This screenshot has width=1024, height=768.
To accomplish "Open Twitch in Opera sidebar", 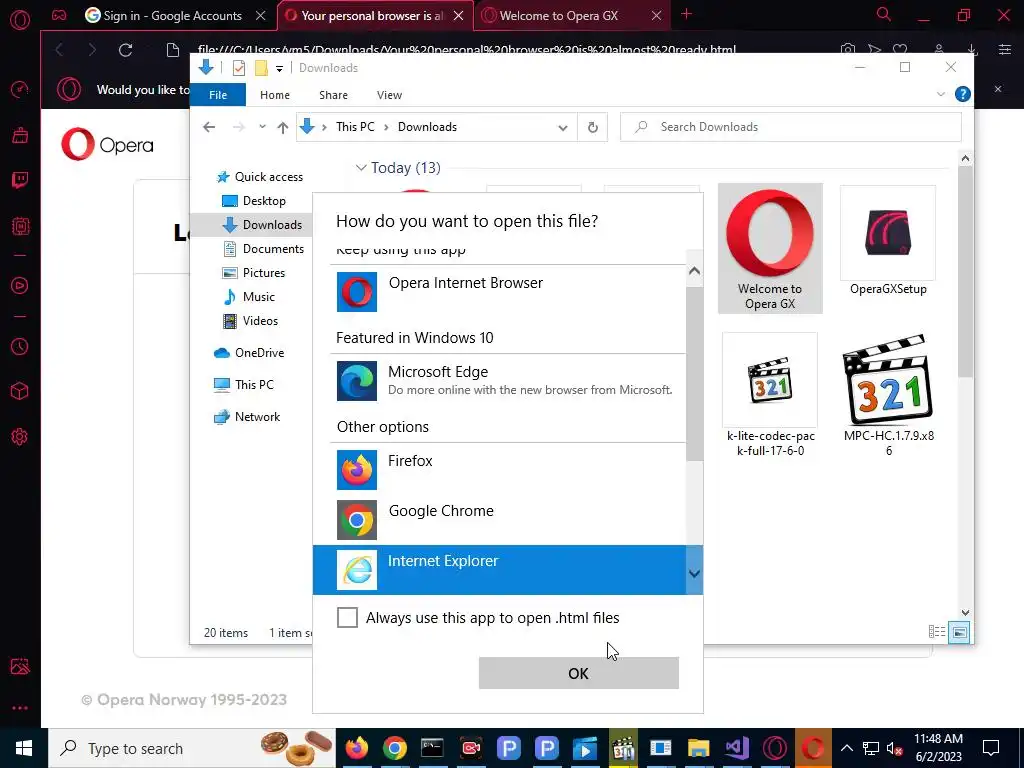I will 20,180.
